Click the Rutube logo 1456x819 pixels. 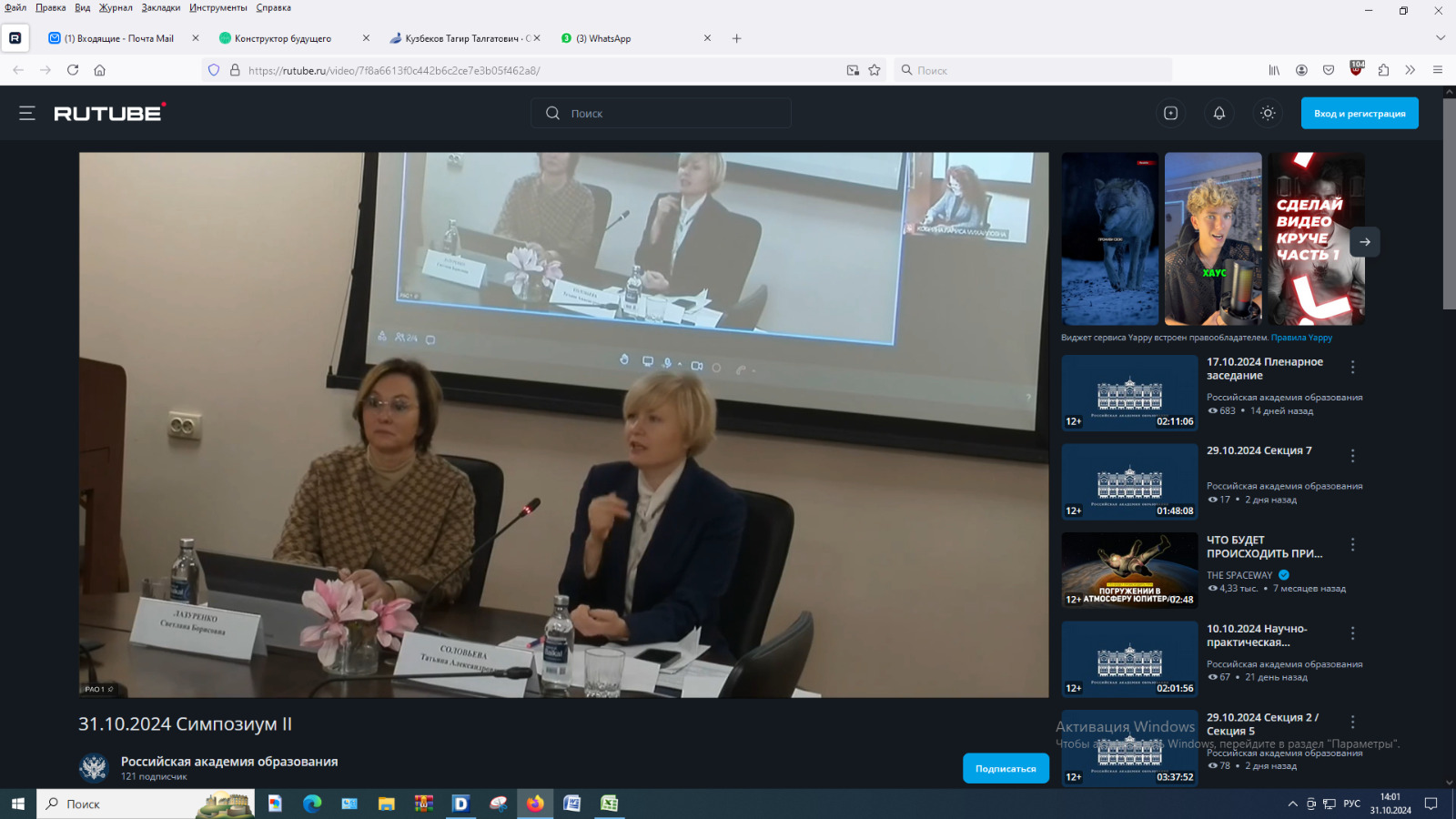coord(109,113)
